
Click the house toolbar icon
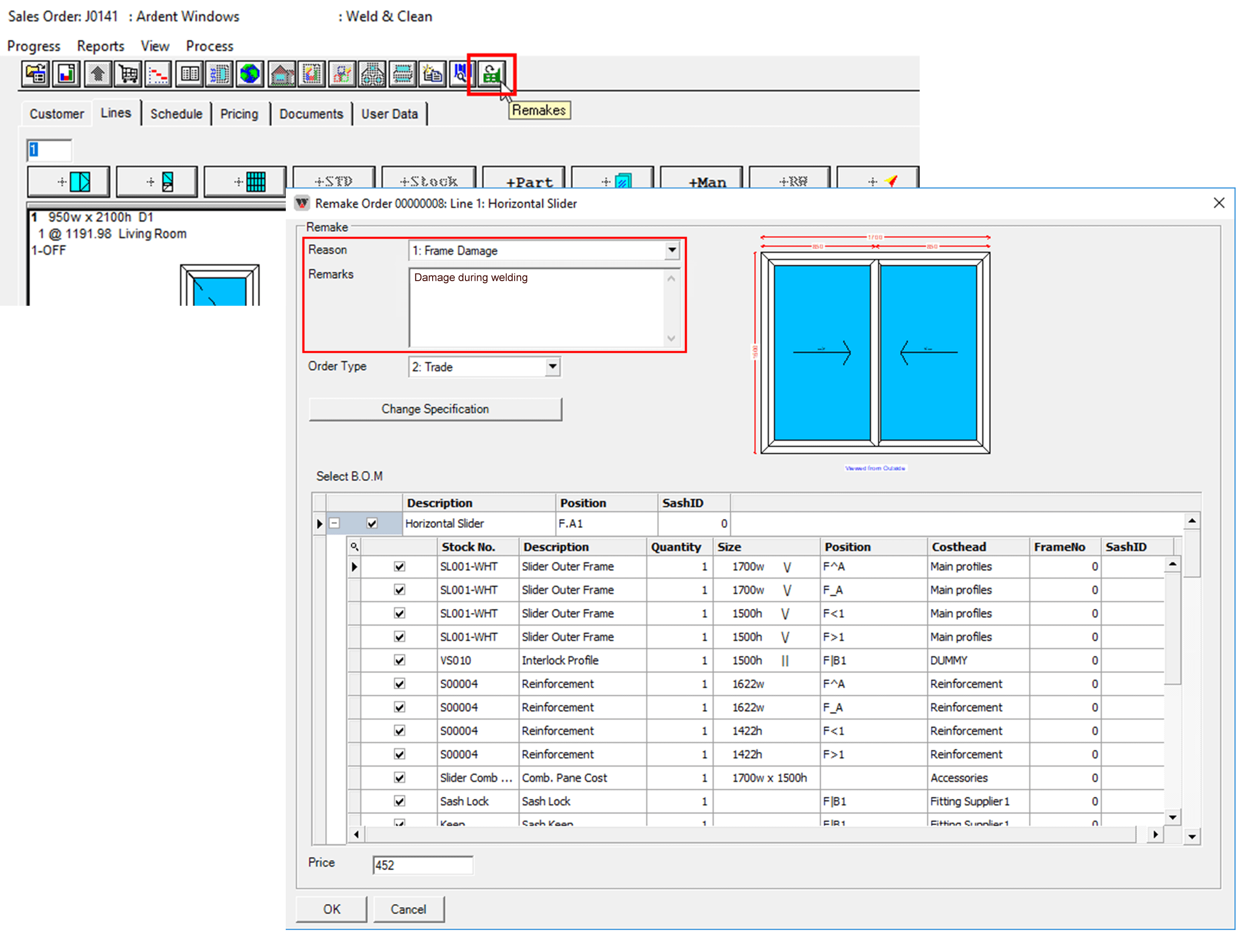pos(282,74)
